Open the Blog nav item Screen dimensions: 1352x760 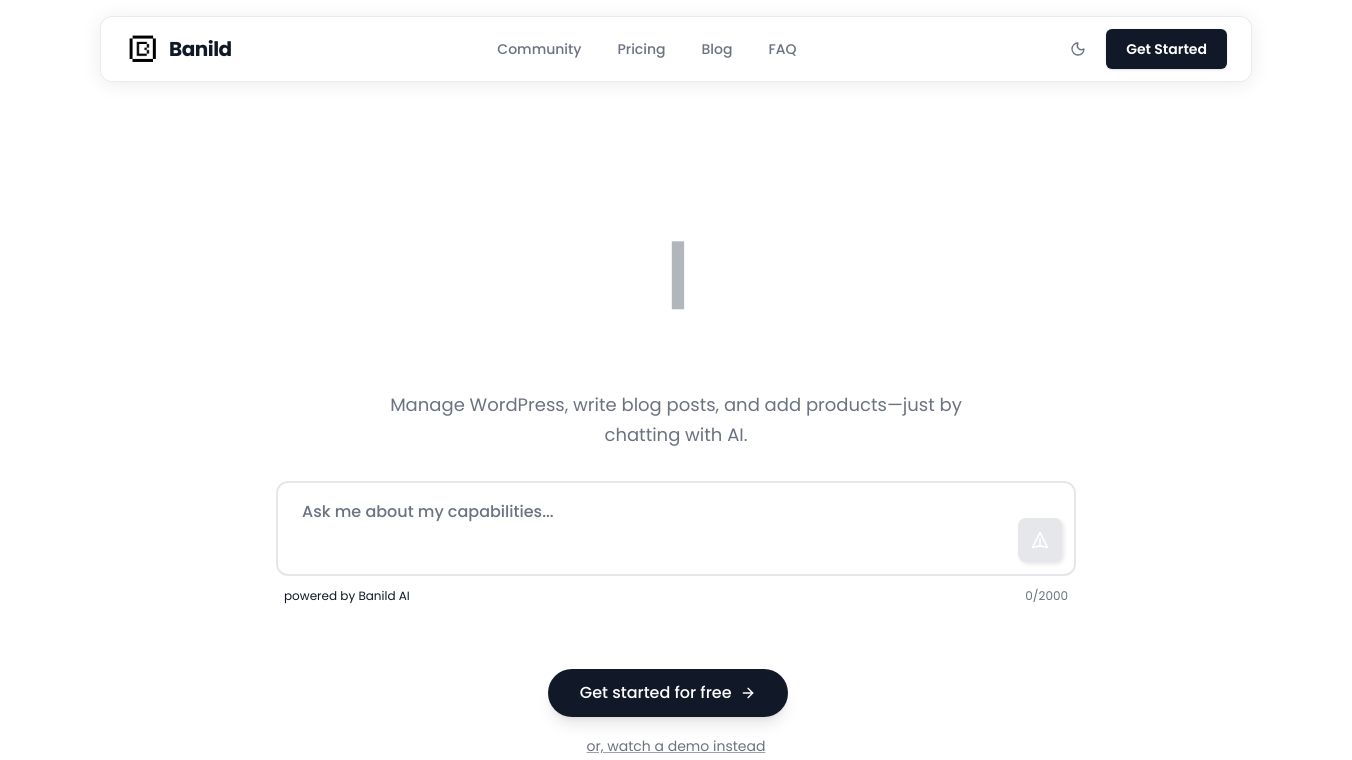pos(717,49)
